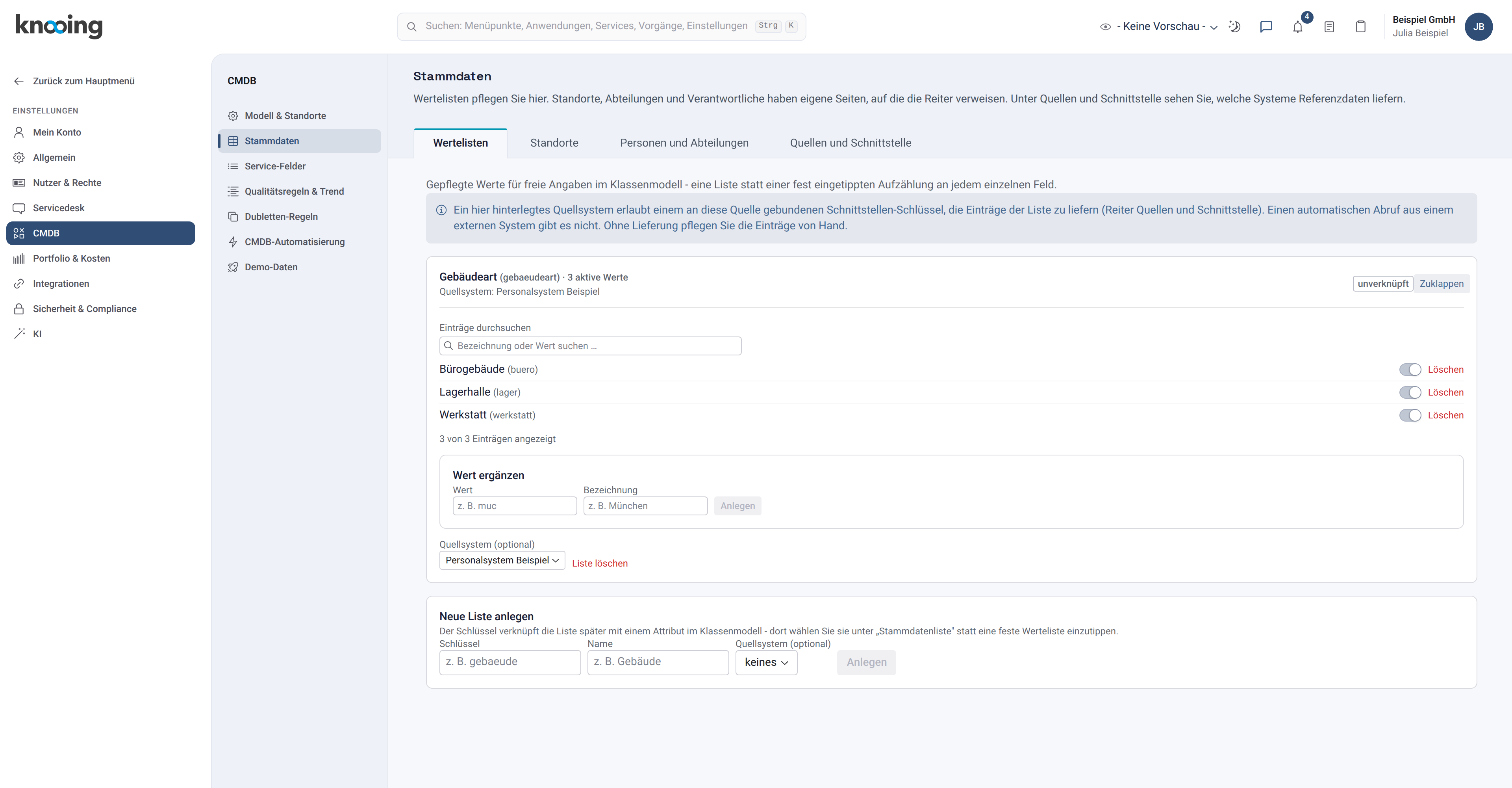Delete the Werkstatt entry via Löschen
The image size is (1512, 788).
(1445, 415)
